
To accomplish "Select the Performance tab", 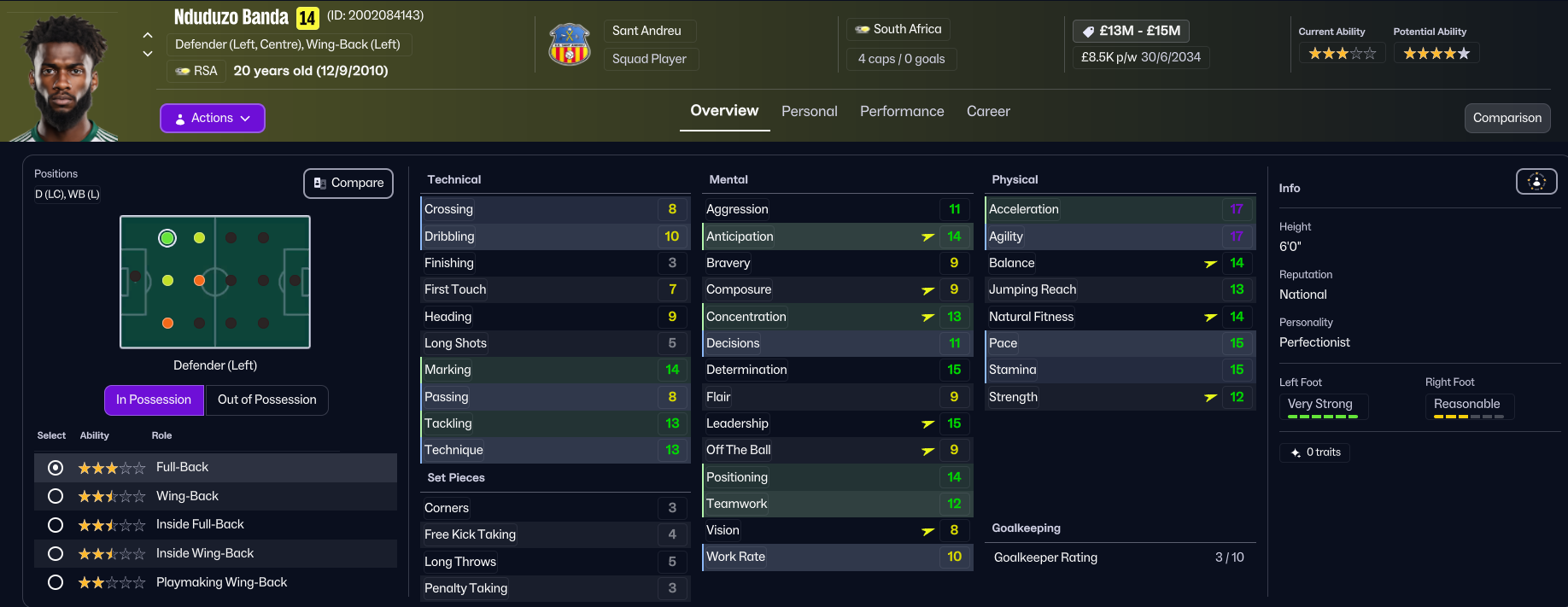I will pyautogui.click(x=902, y=112).
